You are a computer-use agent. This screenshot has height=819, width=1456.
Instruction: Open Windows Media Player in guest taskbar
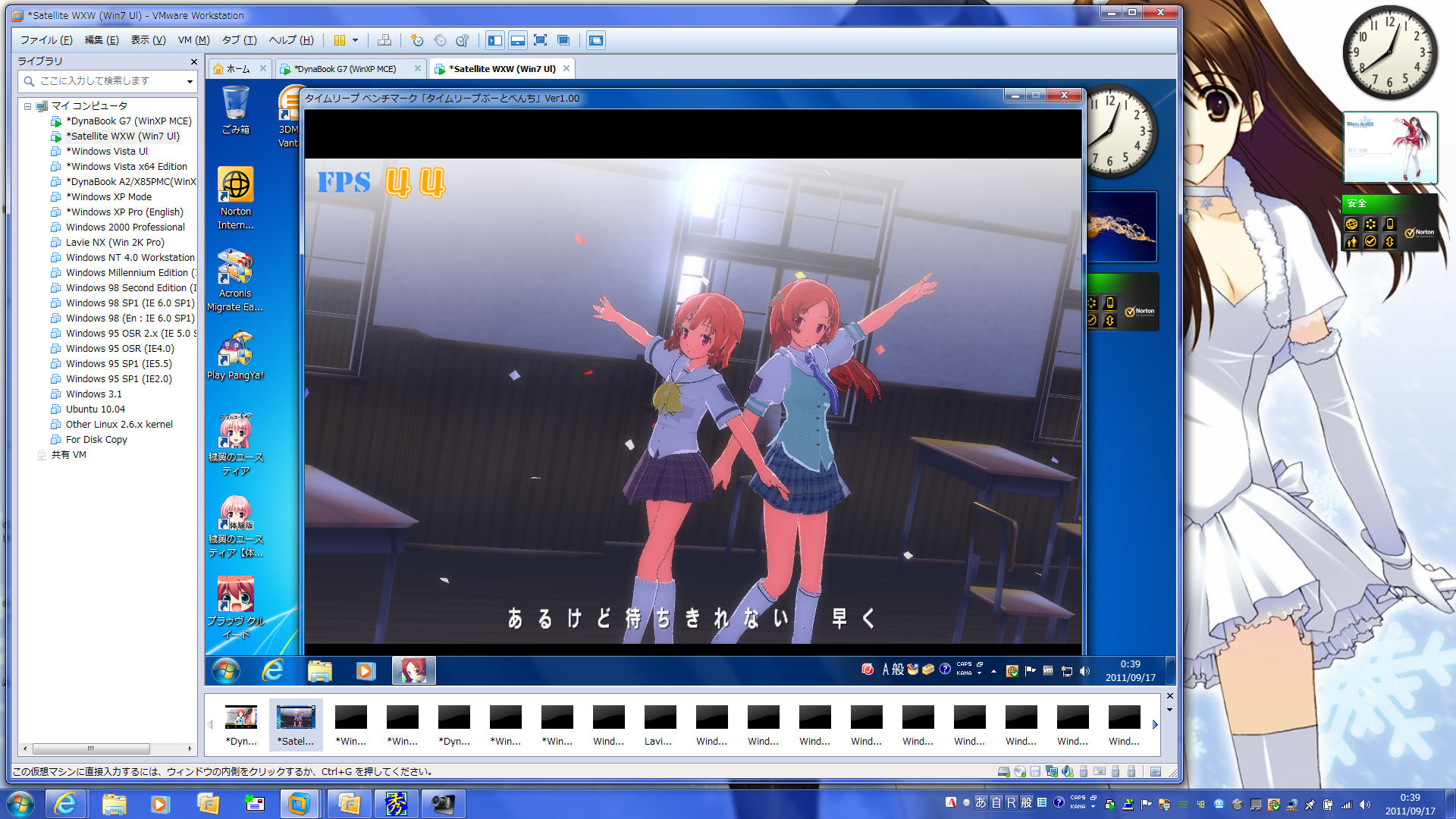[366, 670]
